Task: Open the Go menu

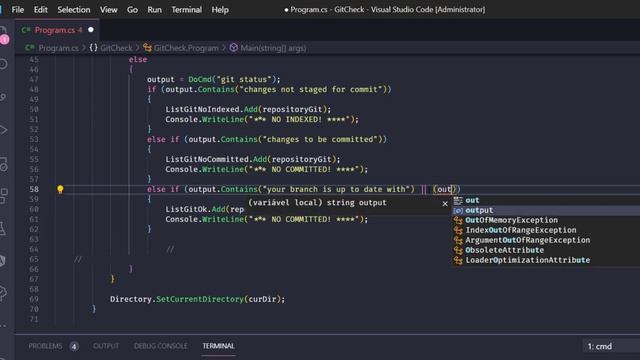Action: pyautogui.click(x=132, y=9)
